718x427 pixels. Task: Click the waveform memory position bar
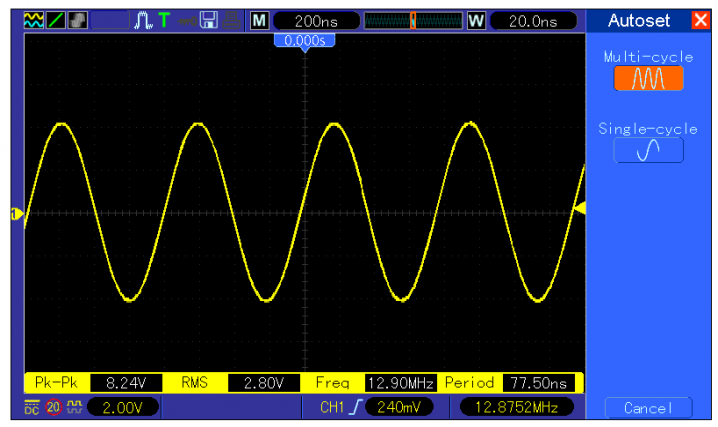tap(412, 20)
